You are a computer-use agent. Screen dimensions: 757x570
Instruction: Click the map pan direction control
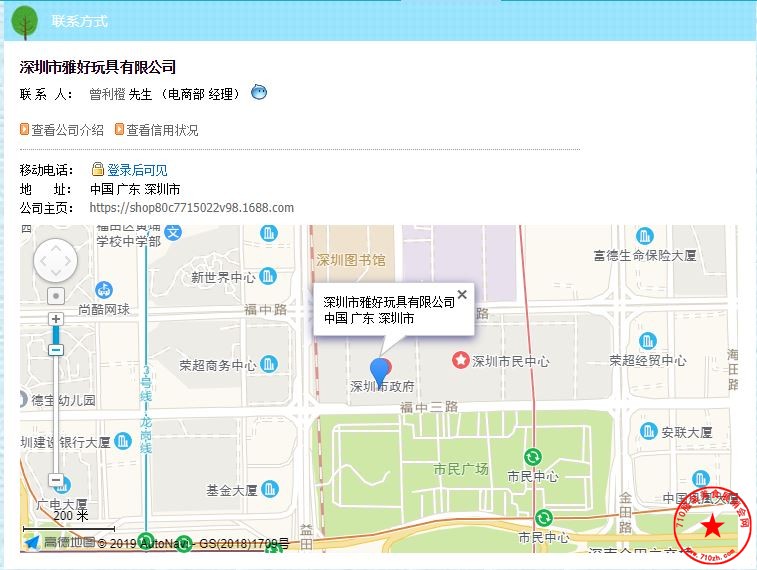click(x=56, y=261)
